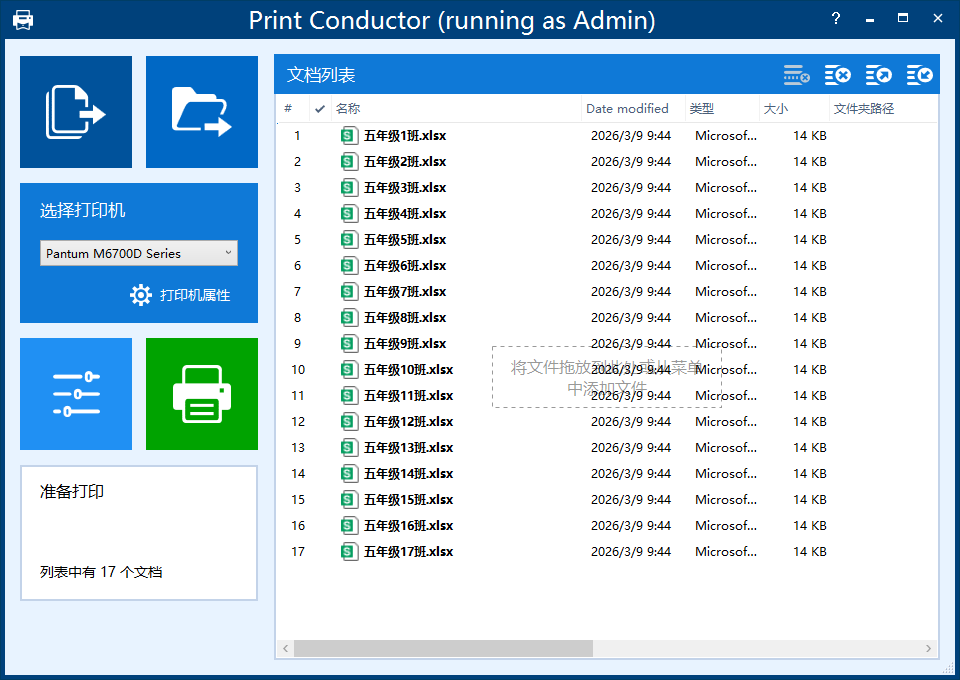Select the file 五年级10班.xlsx
This screenshot has width=960, height=680.
pos(408,370)
